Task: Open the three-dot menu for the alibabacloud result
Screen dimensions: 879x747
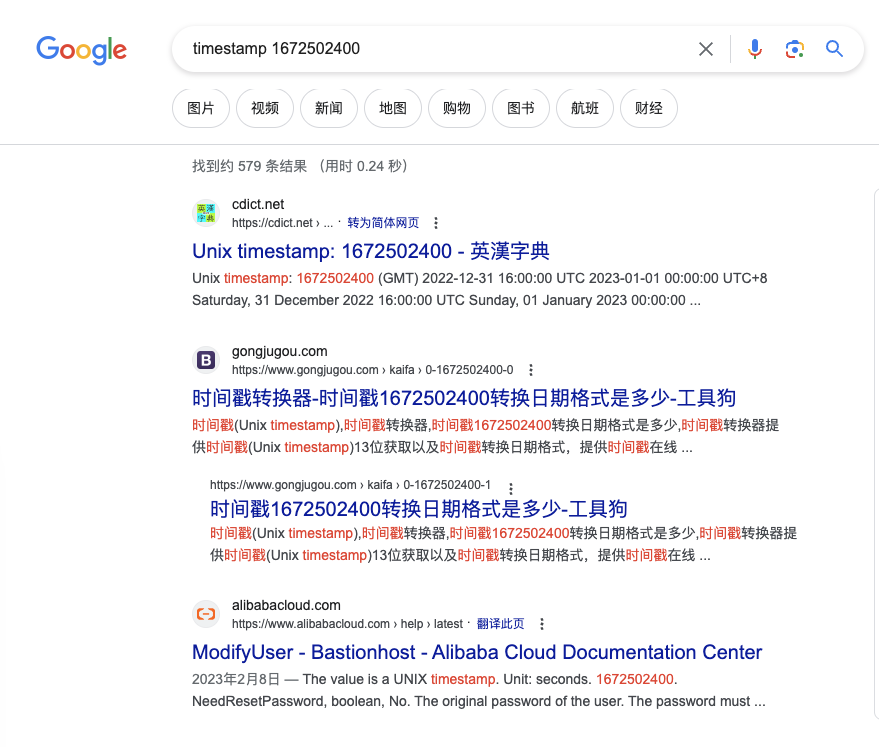Action: pyautogui.click(x=541, y=623)
